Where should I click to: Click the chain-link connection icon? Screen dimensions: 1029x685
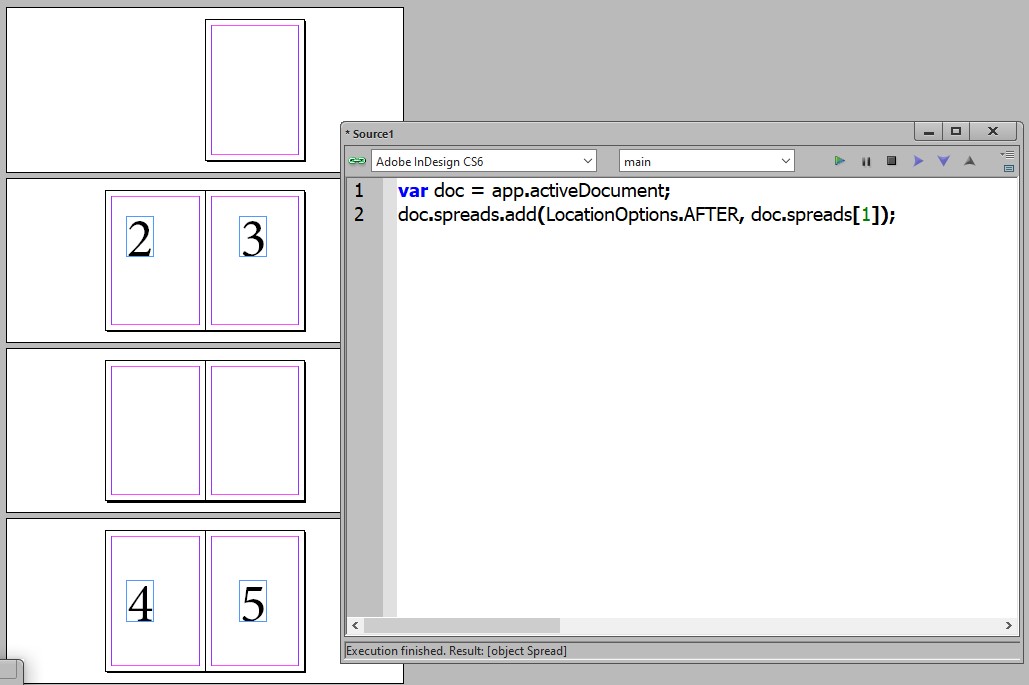click(x=355, y=160)
